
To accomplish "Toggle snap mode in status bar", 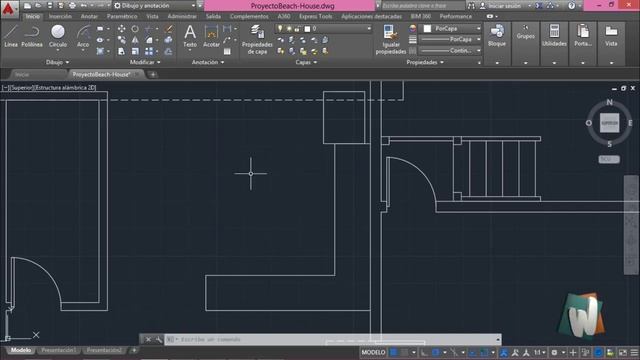I will pos(405,352).
